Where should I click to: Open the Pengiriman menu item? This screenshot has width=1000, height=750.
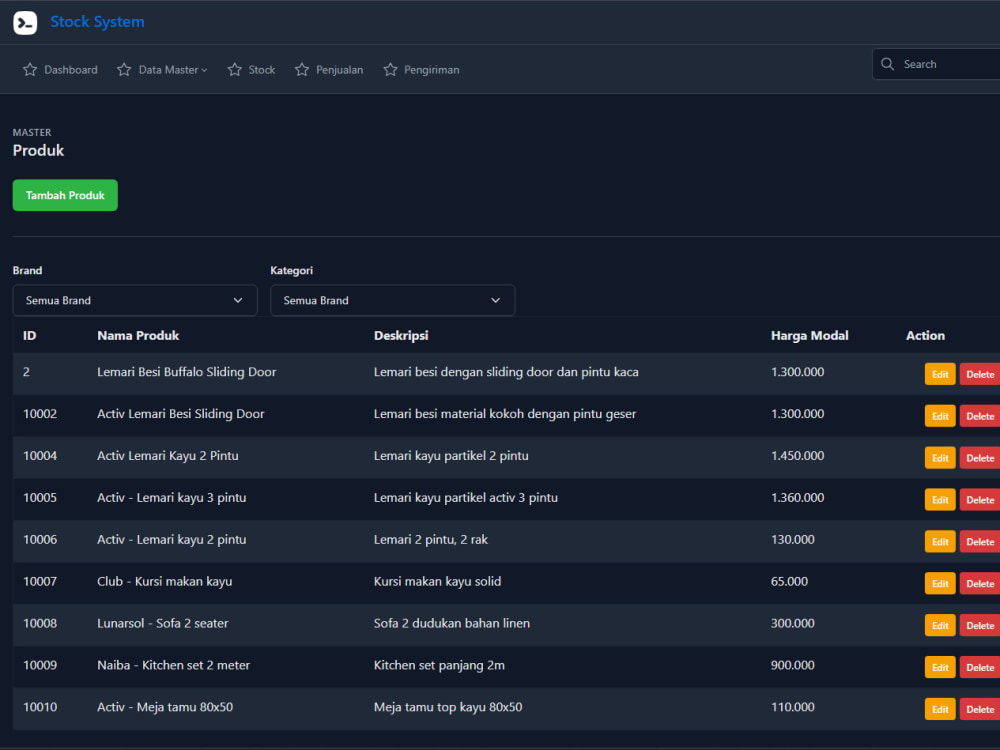[421, 70]
